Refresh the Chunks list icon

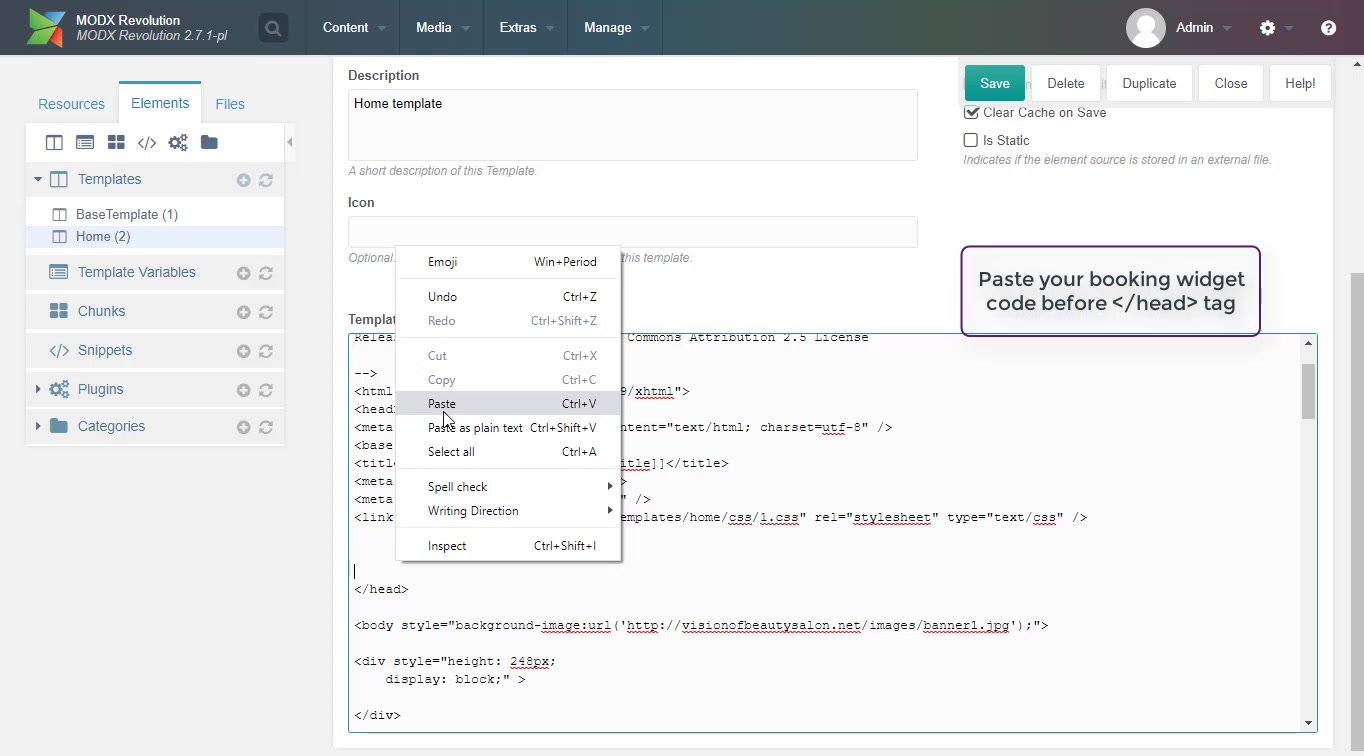[x=266, y=312]
